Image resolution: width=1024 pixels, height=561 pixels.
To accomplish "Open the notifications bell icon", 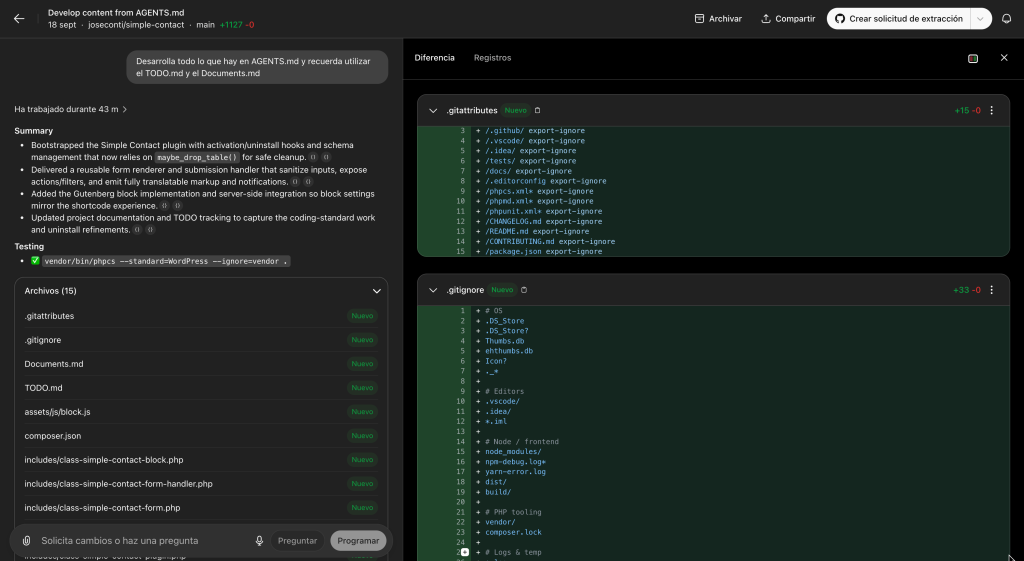I will (1006, 19).
